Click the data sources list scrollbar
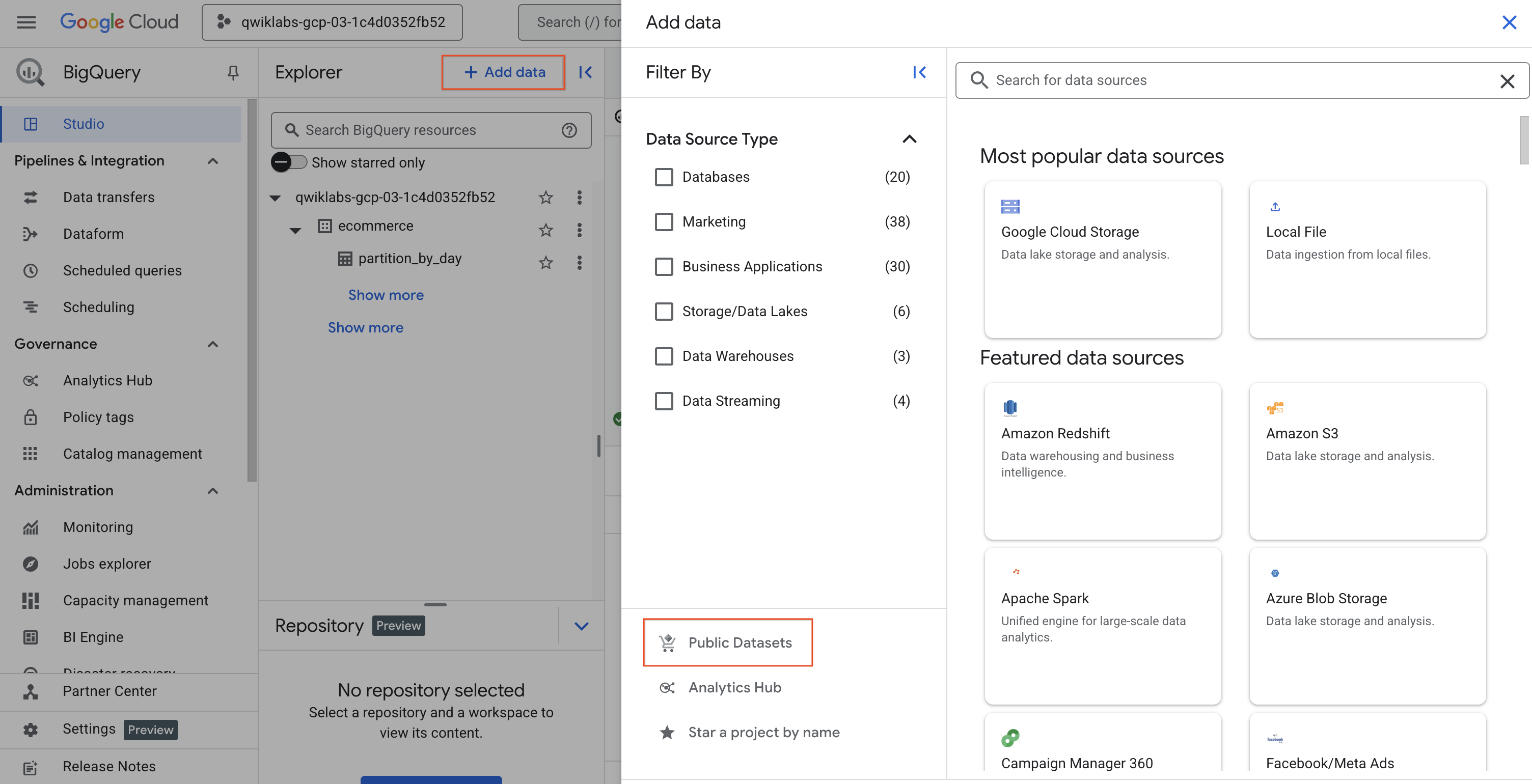Viewport: 1532px width, 784px height. pyautogui.click(x=1524, y=141)
